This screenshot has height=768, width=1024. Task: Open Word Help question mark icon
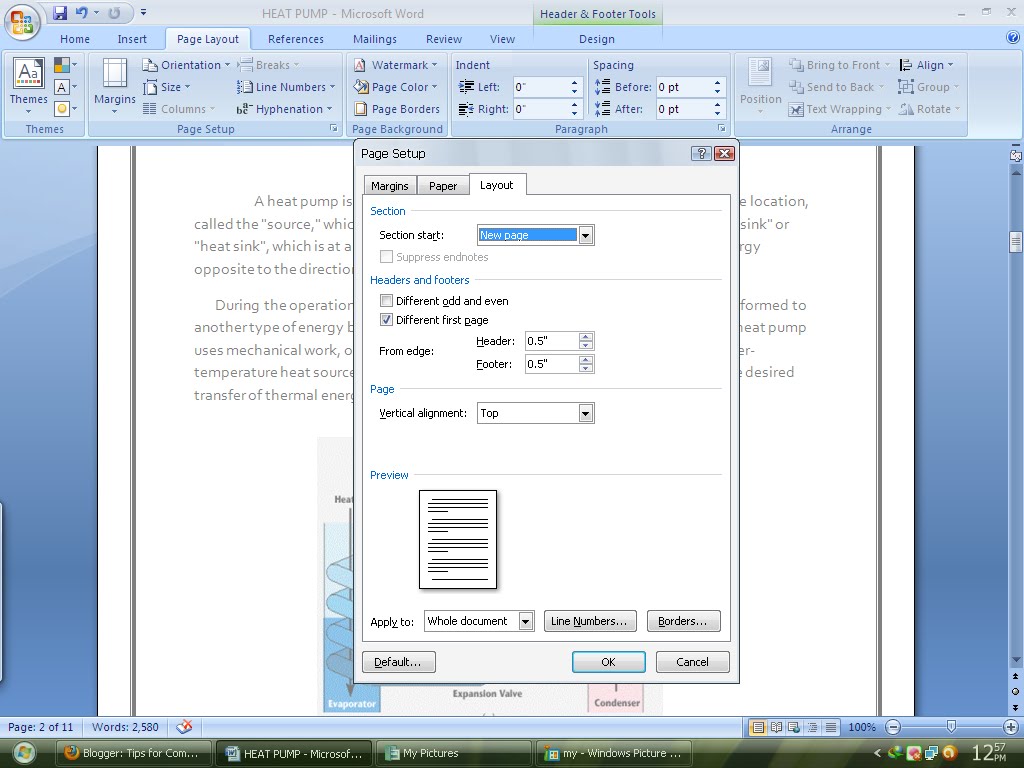[1013, 38]
